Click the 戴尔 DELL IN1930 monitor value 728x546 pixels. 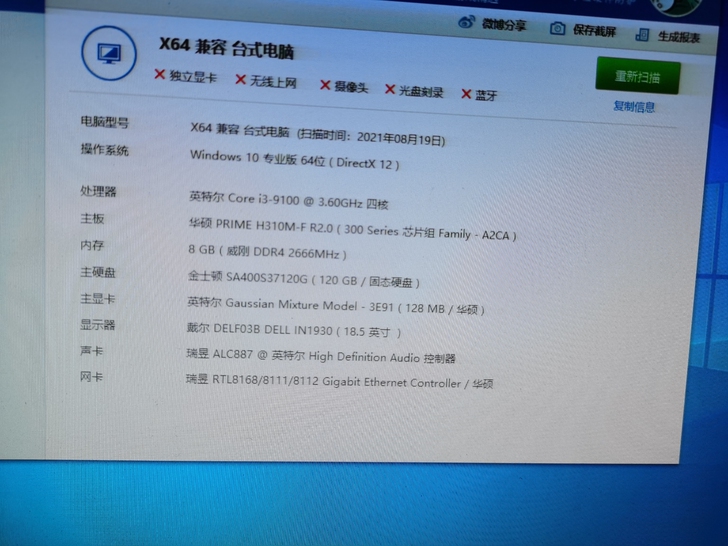tap(293, 331)
